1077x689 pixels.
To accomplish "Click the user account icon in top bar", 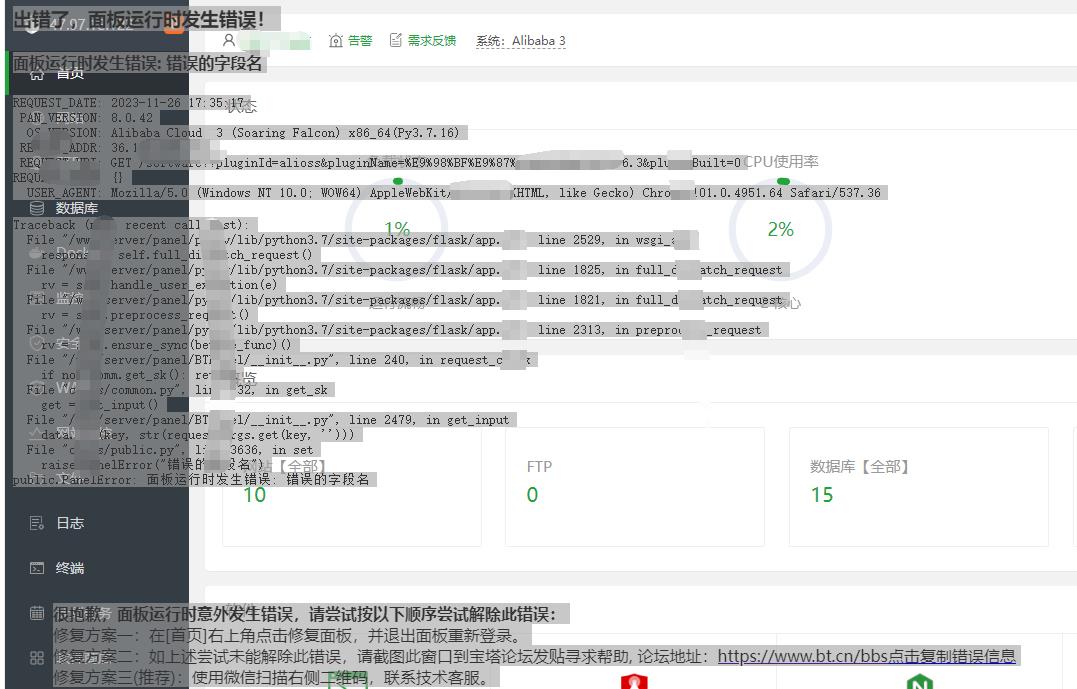I will click(229, 41).
